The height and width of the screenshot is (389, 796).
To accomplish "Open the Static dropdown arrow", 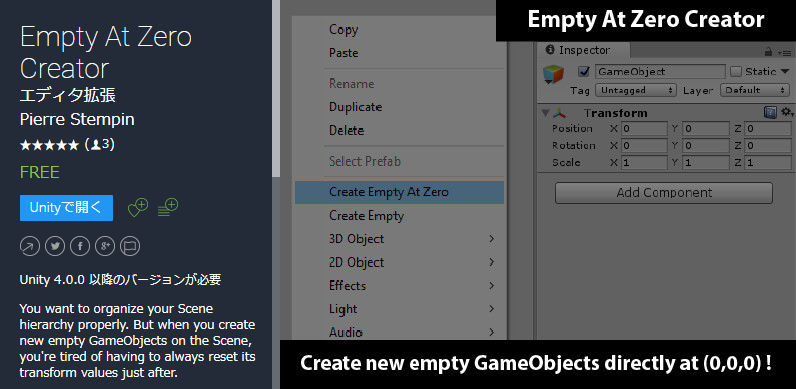I will pos(785,72).
